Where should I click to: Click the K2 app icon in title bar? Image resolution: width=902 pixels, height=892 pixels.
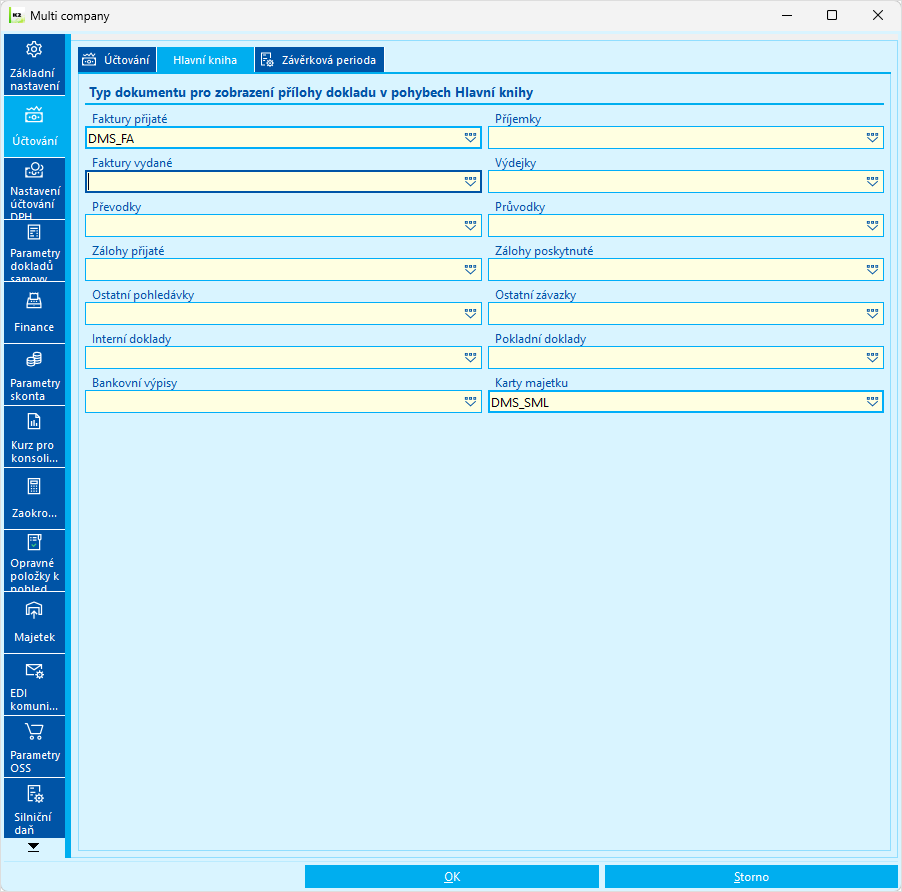click(17, 16)
